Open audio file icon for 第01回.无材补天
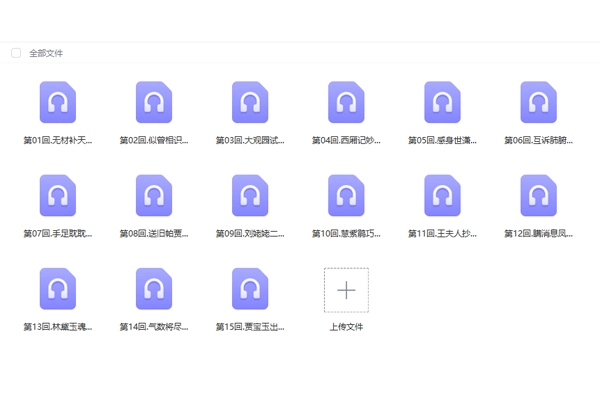Image resolution: width=600 pixels, height=400 pixels. tap(58, 102)
